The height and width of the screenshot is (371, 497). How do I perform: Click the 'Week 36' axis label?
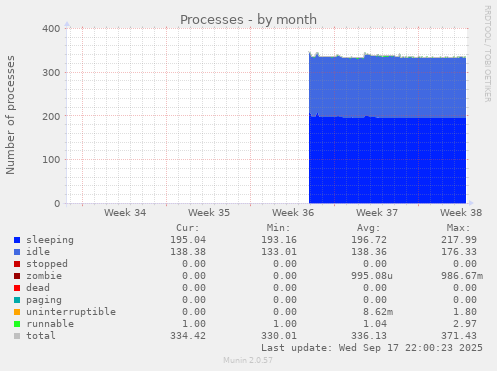293,213
